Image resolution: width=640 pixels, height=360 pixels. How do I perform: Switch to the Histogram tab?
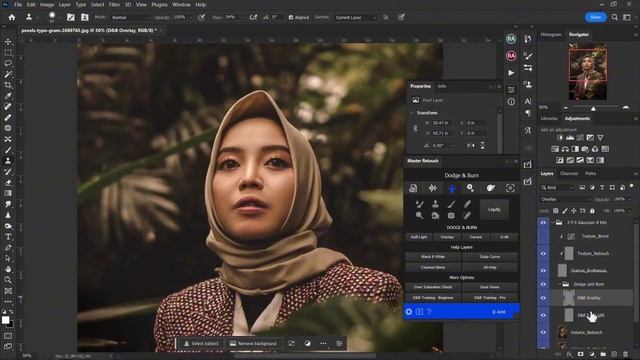click(551, 35)
